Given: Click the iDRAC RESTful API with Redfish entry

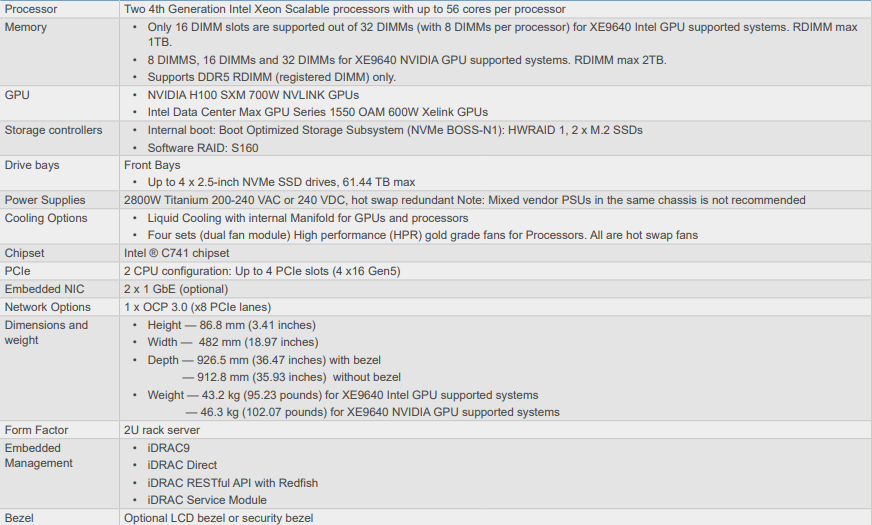Looking at the screenshot, I should 232,483.
